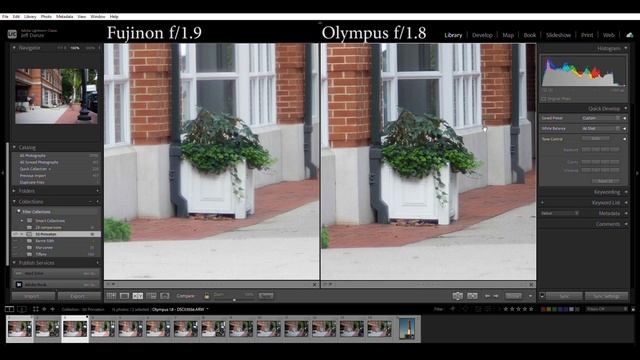Image resolution: width=640 pixels, height=360 pixels.
Task: Toggle the Original Photo checkbox
Action: point(543,99)
